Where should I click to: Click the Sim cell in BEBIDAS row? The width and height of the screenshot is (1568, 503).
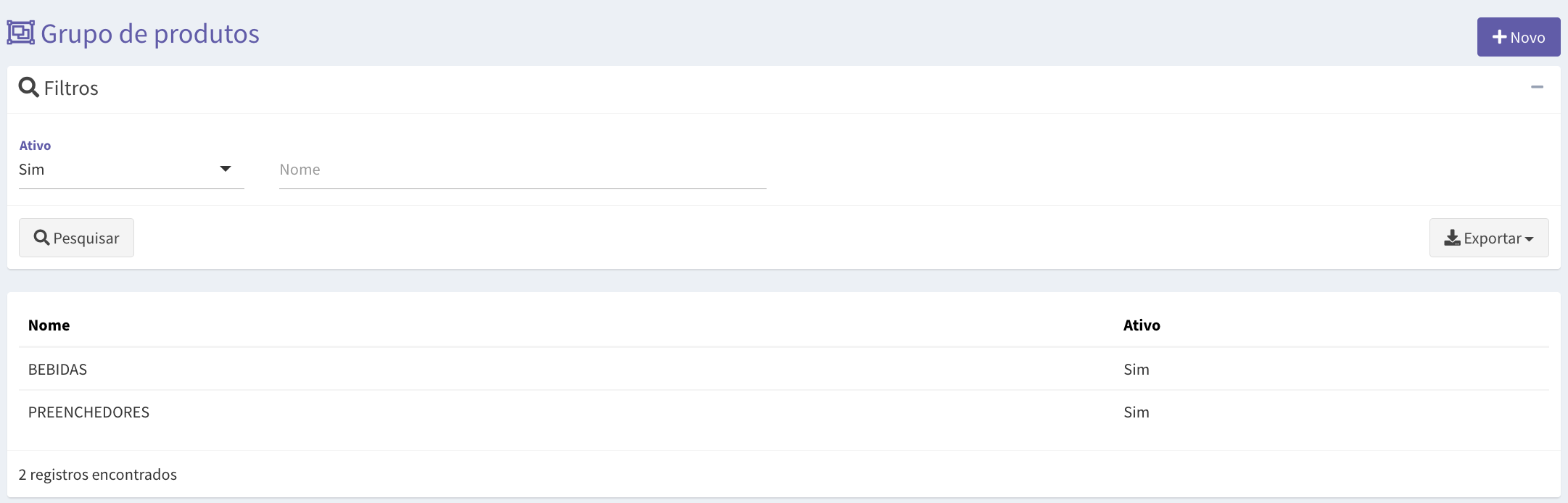(1136, 370)
